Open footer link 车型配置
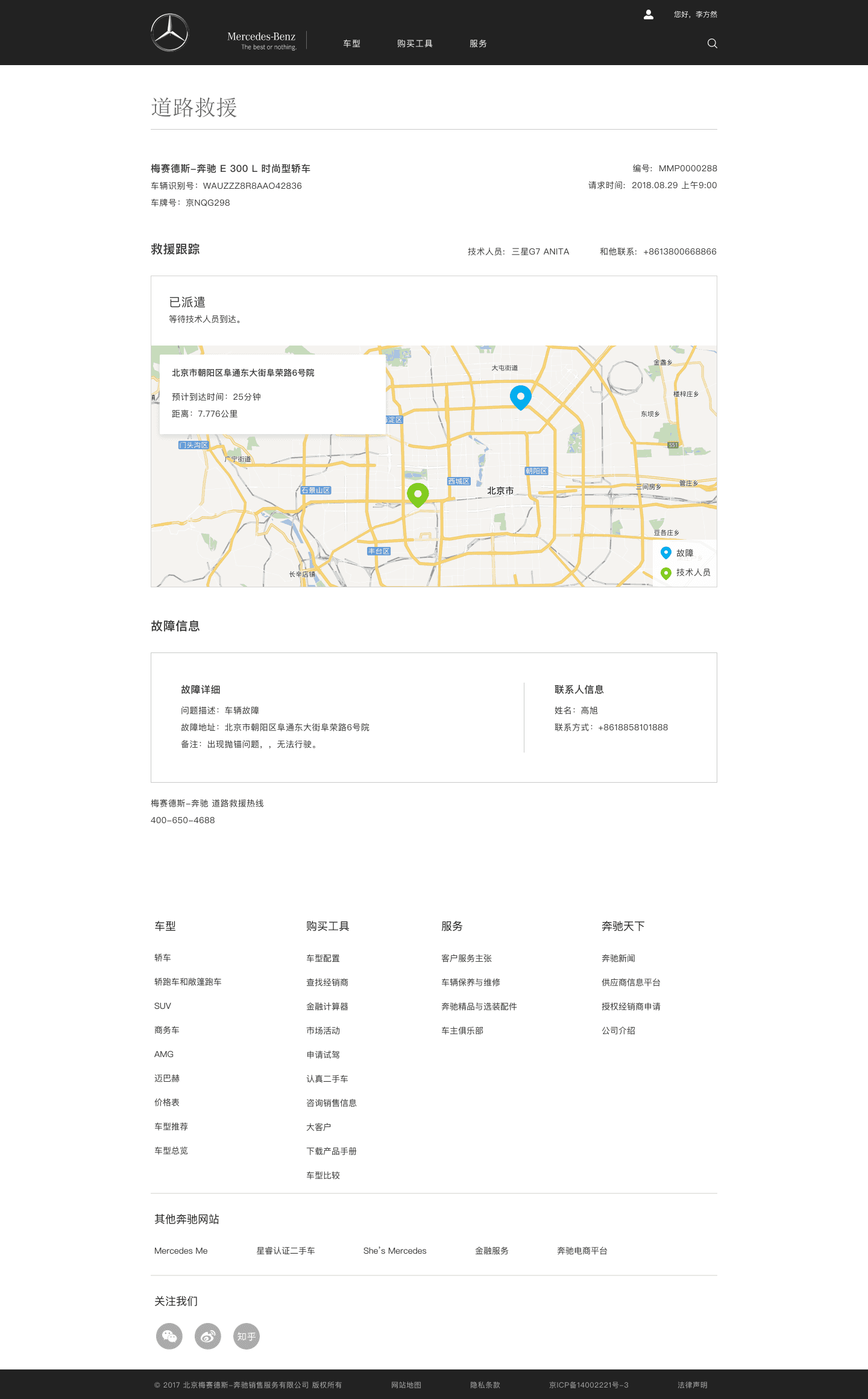Image resolution: width=868 pixels, height=1399 pixels. coord(323,958)
